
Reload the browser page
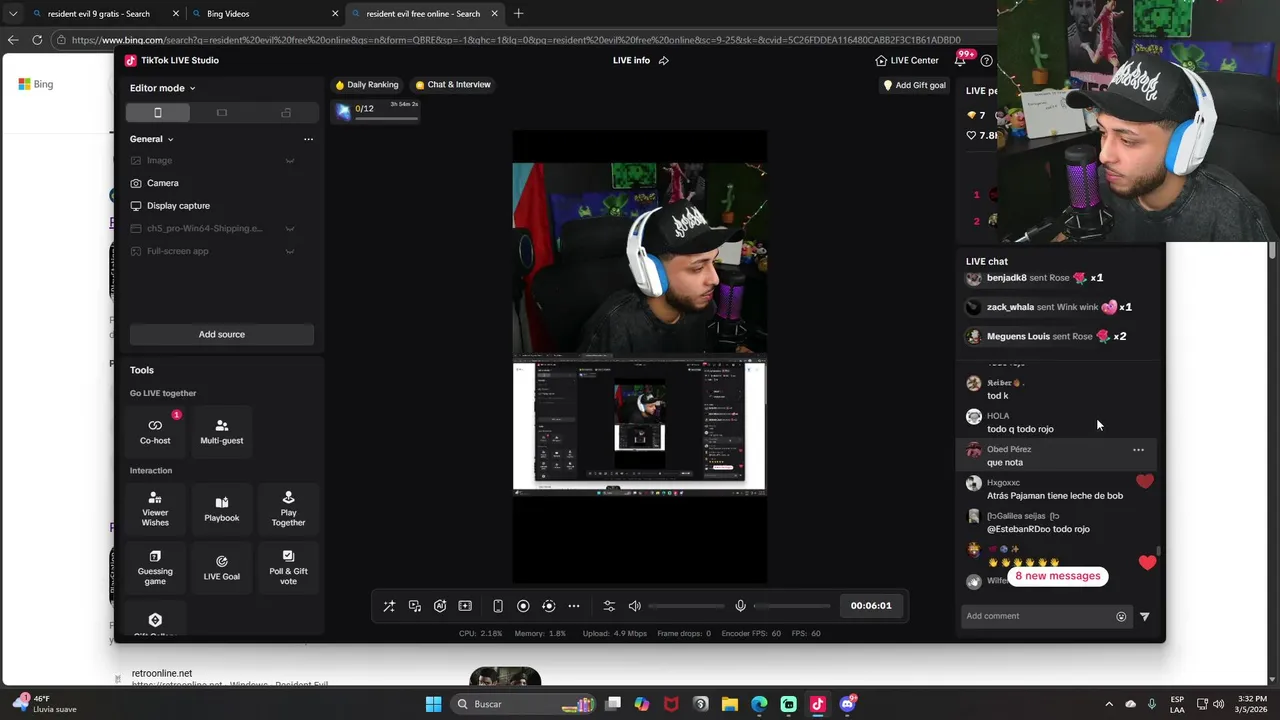click(37, 40)
